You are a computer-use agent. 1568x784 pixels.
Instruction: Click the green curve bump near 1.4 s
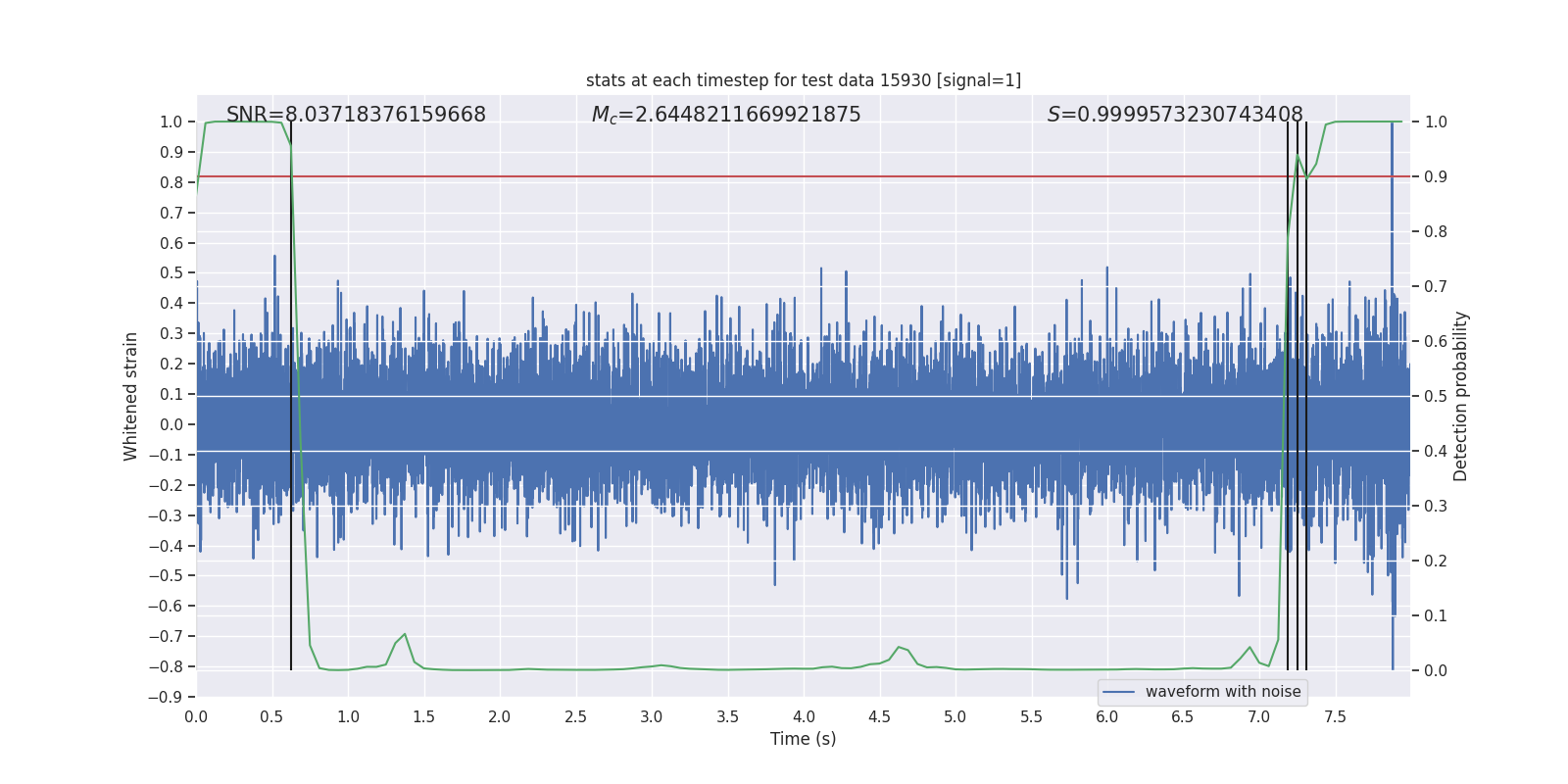pos(404,635)
